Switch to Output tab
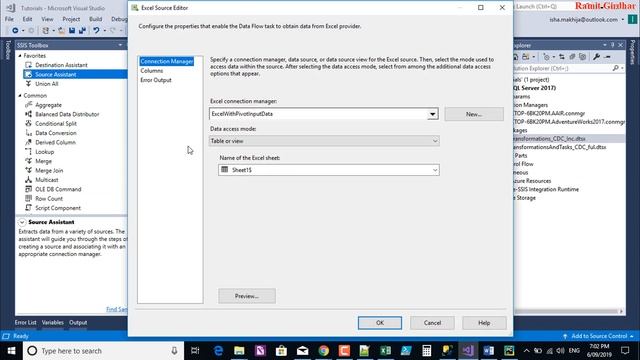640x360 pixels. 78,322
